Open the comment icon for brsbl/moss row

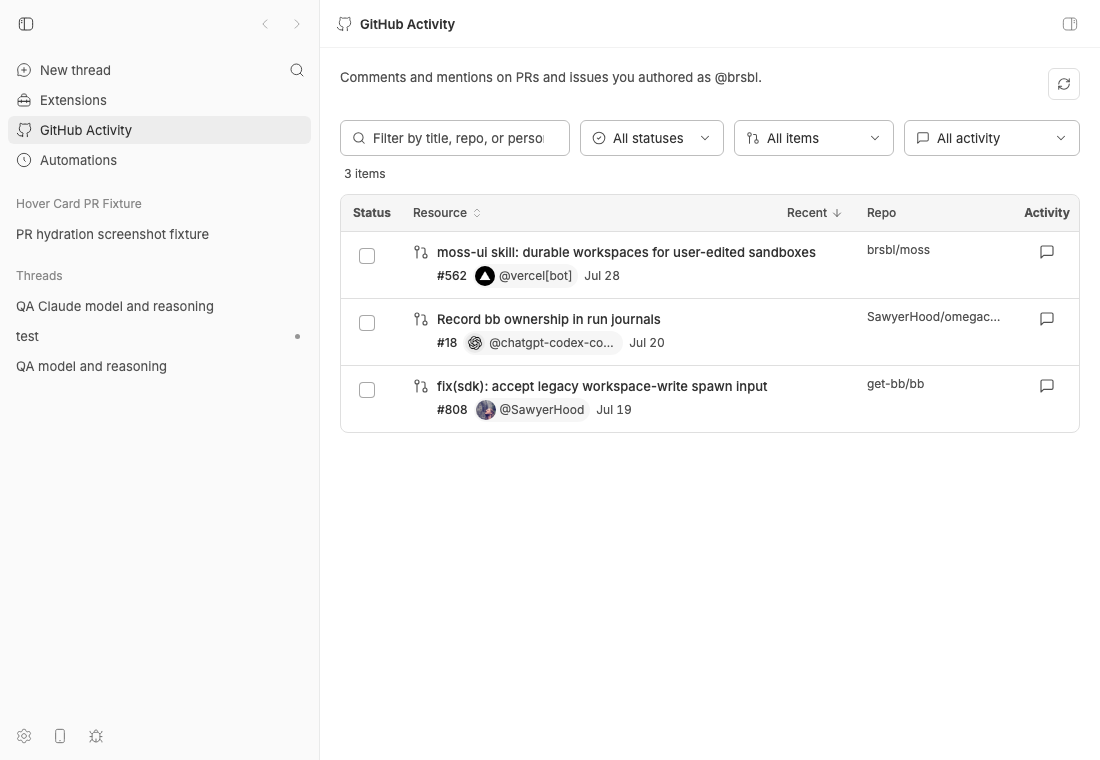[x=1047, y=252]
